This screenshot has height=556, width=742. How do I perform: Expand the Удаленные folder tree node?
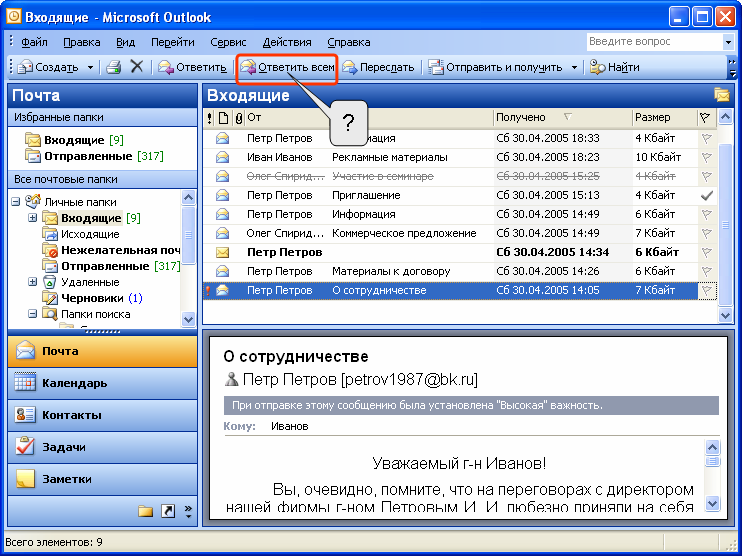click(x=32, y=282)
